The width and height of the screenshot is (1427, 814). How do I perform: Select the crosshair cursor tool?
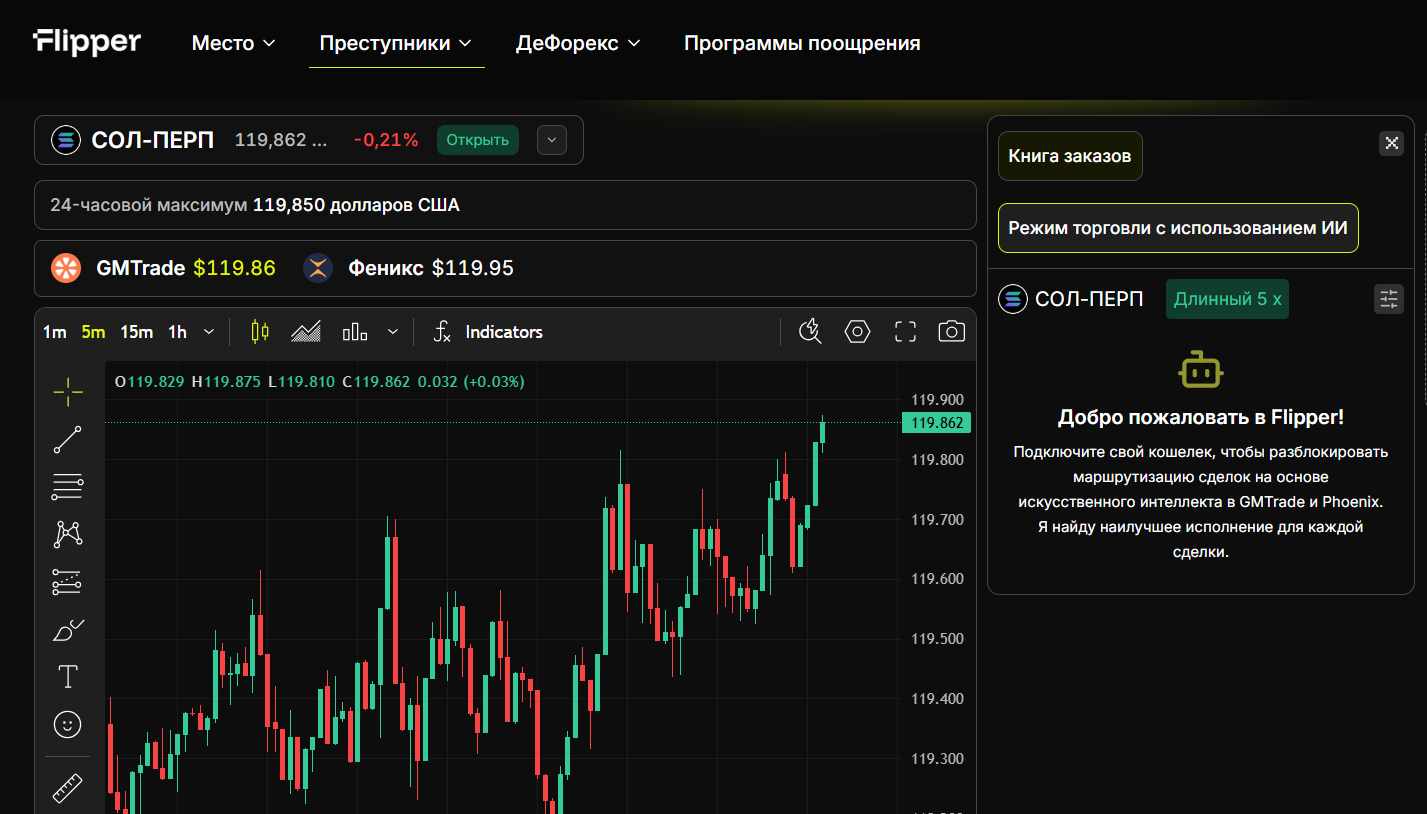68,393
